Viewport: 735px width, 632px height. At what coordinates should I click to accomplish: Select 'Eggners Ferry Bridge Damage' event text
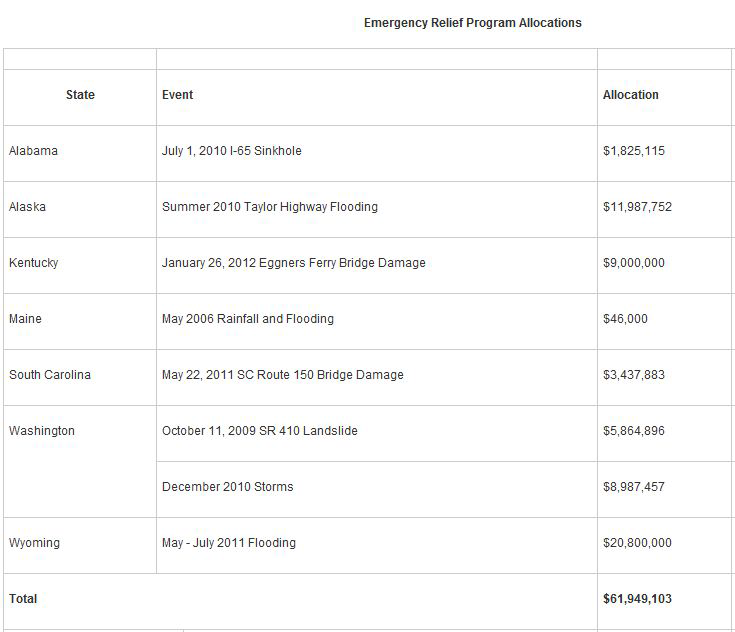coord(342,263)
